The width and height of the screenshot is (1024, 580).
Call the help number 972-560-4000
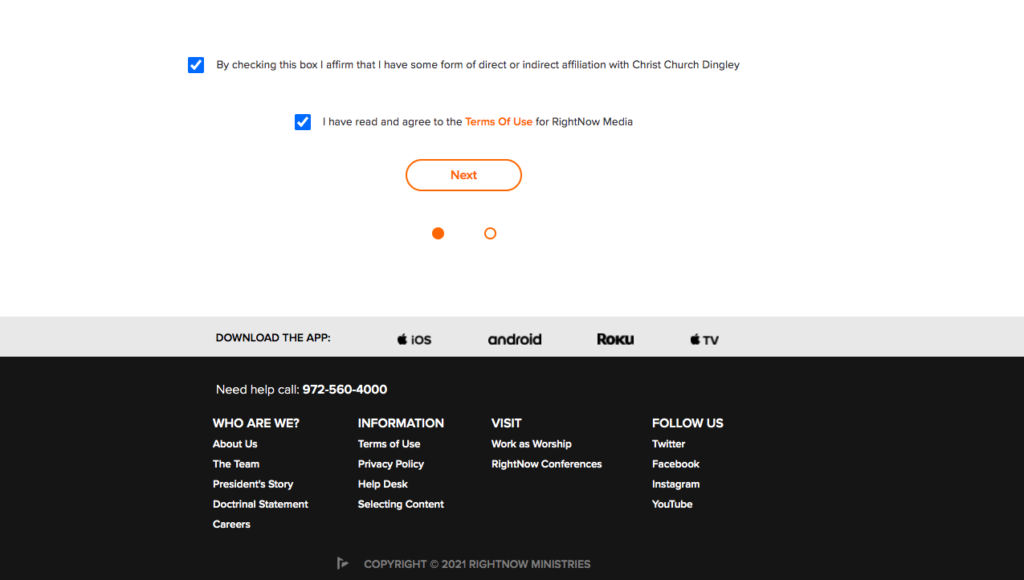[x=345, y=389]
